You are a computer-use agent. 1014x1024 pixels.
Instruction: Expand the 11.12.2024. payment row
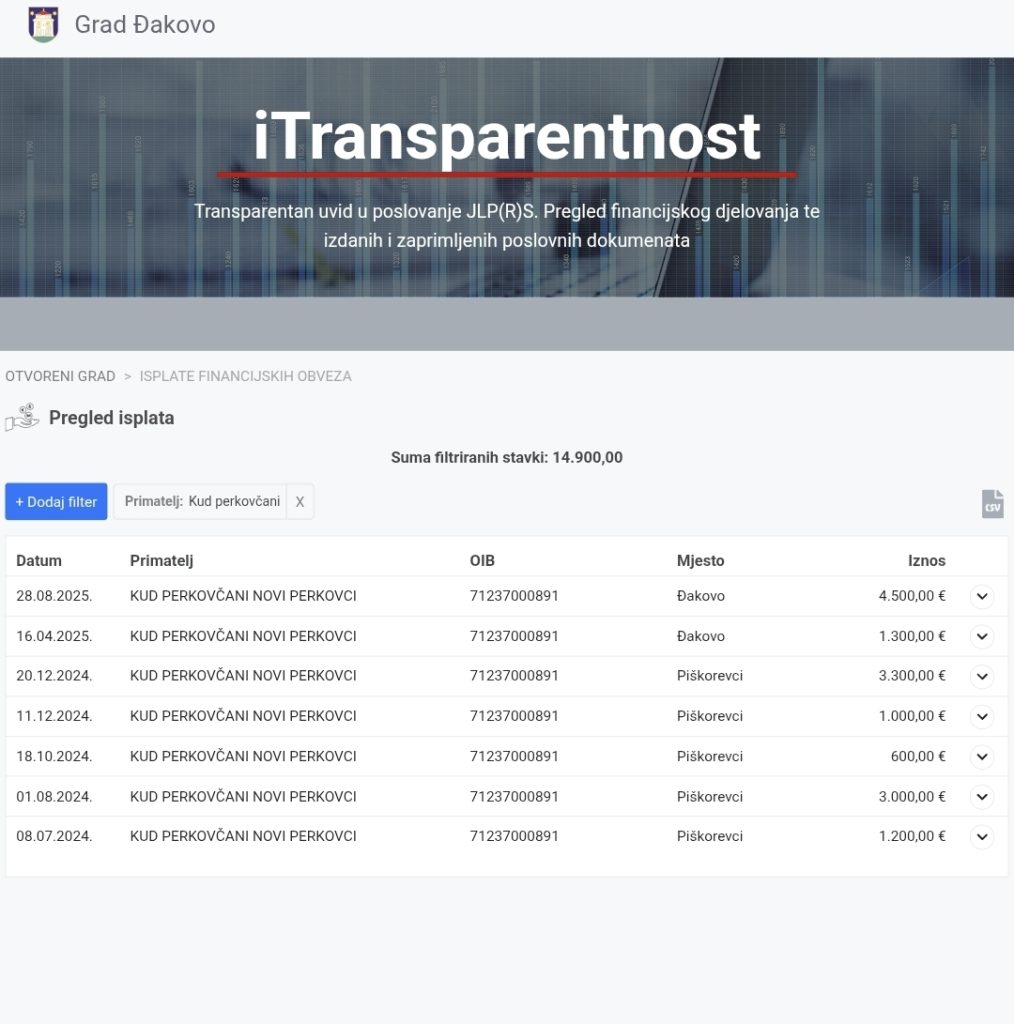point(982,716)
